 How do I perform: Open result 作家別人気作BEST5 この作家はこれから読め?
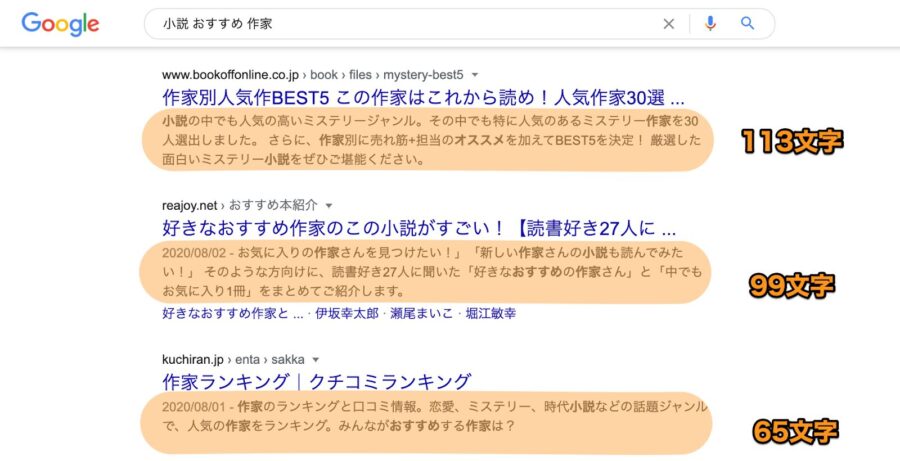[x=423, y=98]
